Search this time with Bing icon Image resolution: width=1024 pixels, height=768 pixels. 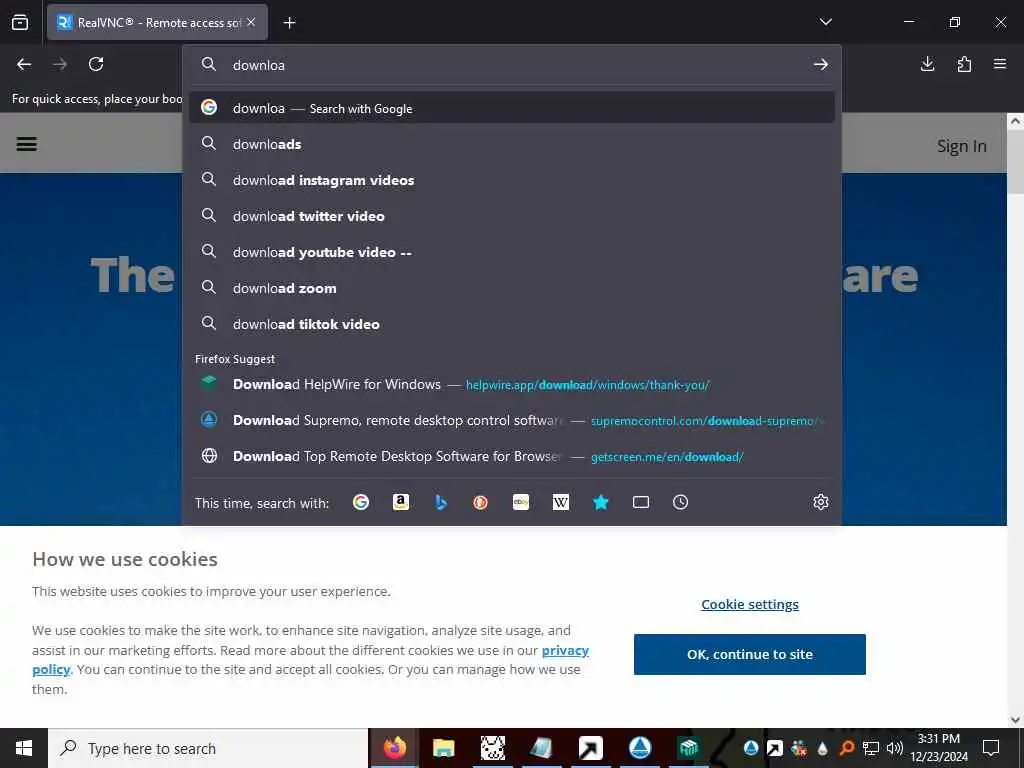pyautogui.click(x=441, y=502)
